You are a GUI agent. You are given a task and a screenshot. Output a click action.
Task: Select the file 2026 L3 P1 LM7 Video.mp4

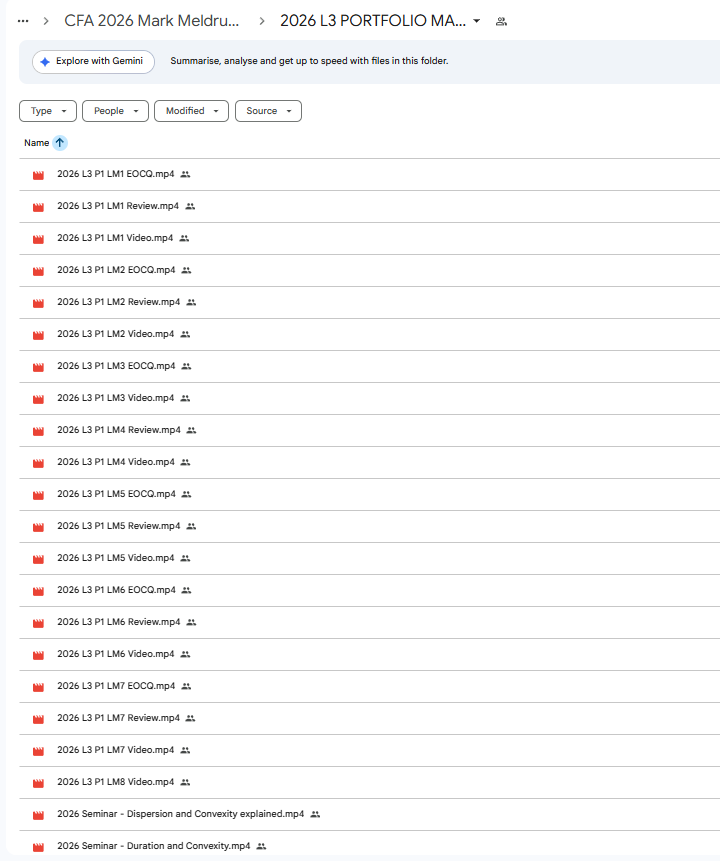pyautogui.click(x=115, y=750)
